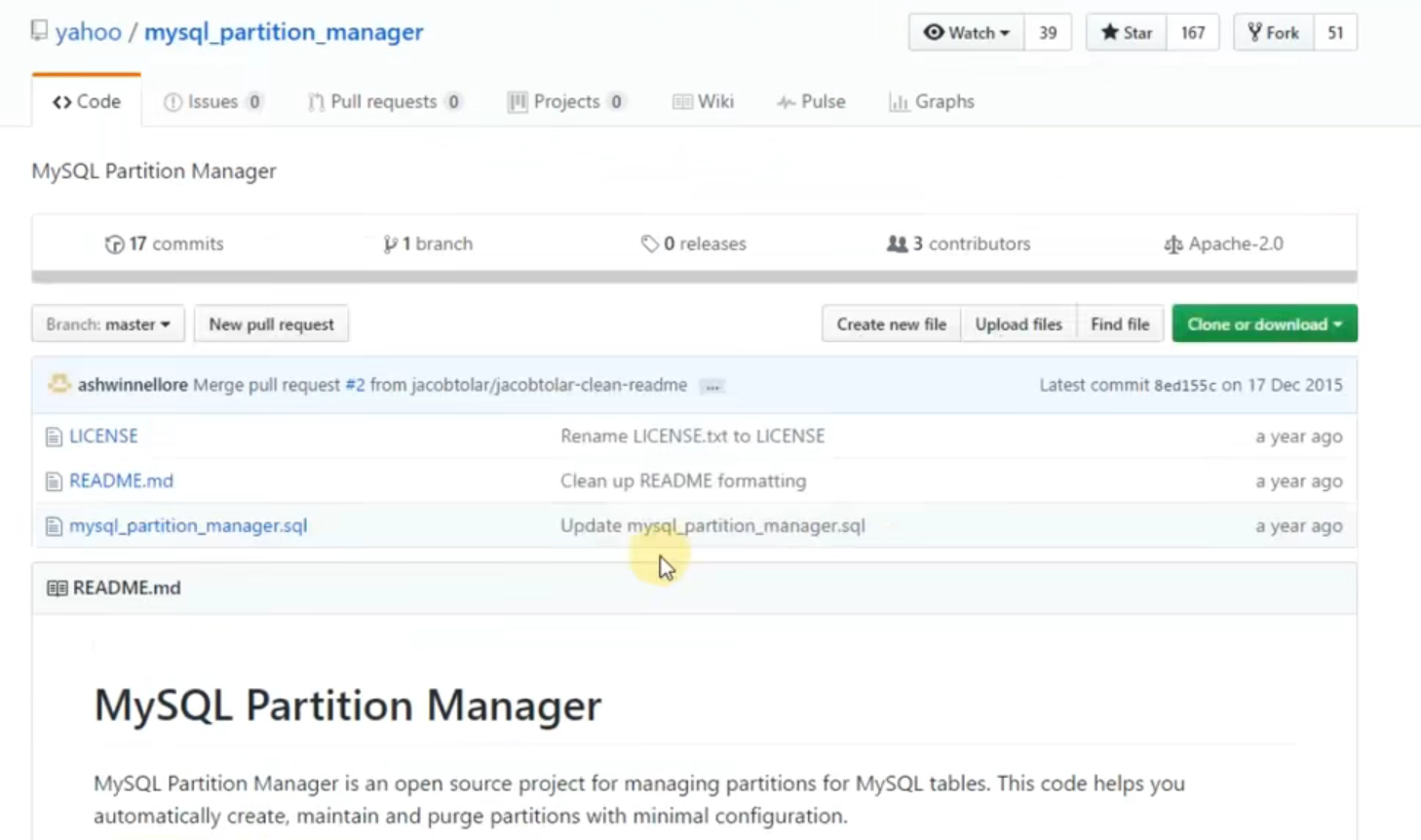Click the language color bar
Image resolution: width=1421 pixels, height=840 pixels.
[694, 278]
